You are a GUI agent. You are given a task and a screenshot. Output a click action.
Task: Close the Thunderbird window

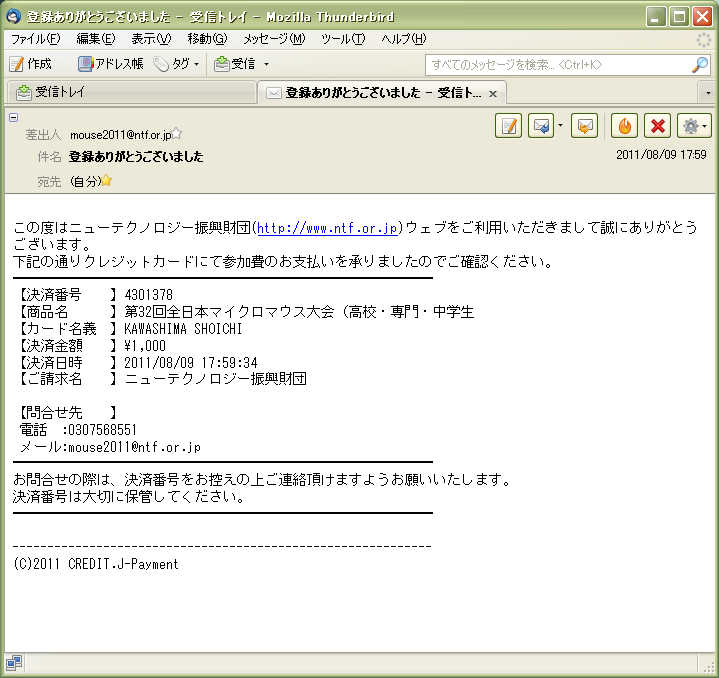[x=702, y=17]
